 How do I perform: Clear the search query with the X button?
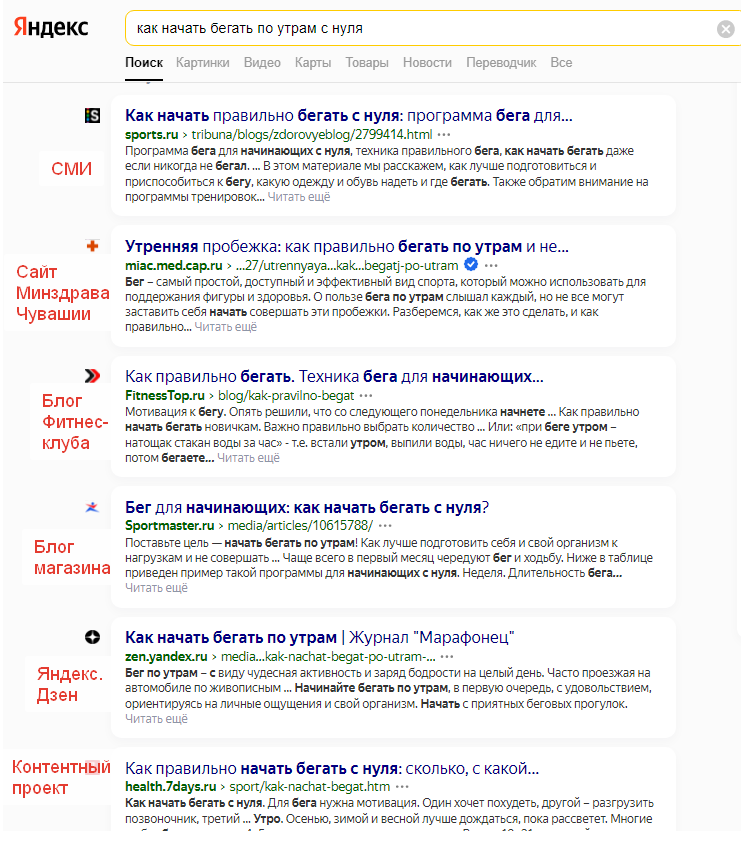click(x=725, y=28)
